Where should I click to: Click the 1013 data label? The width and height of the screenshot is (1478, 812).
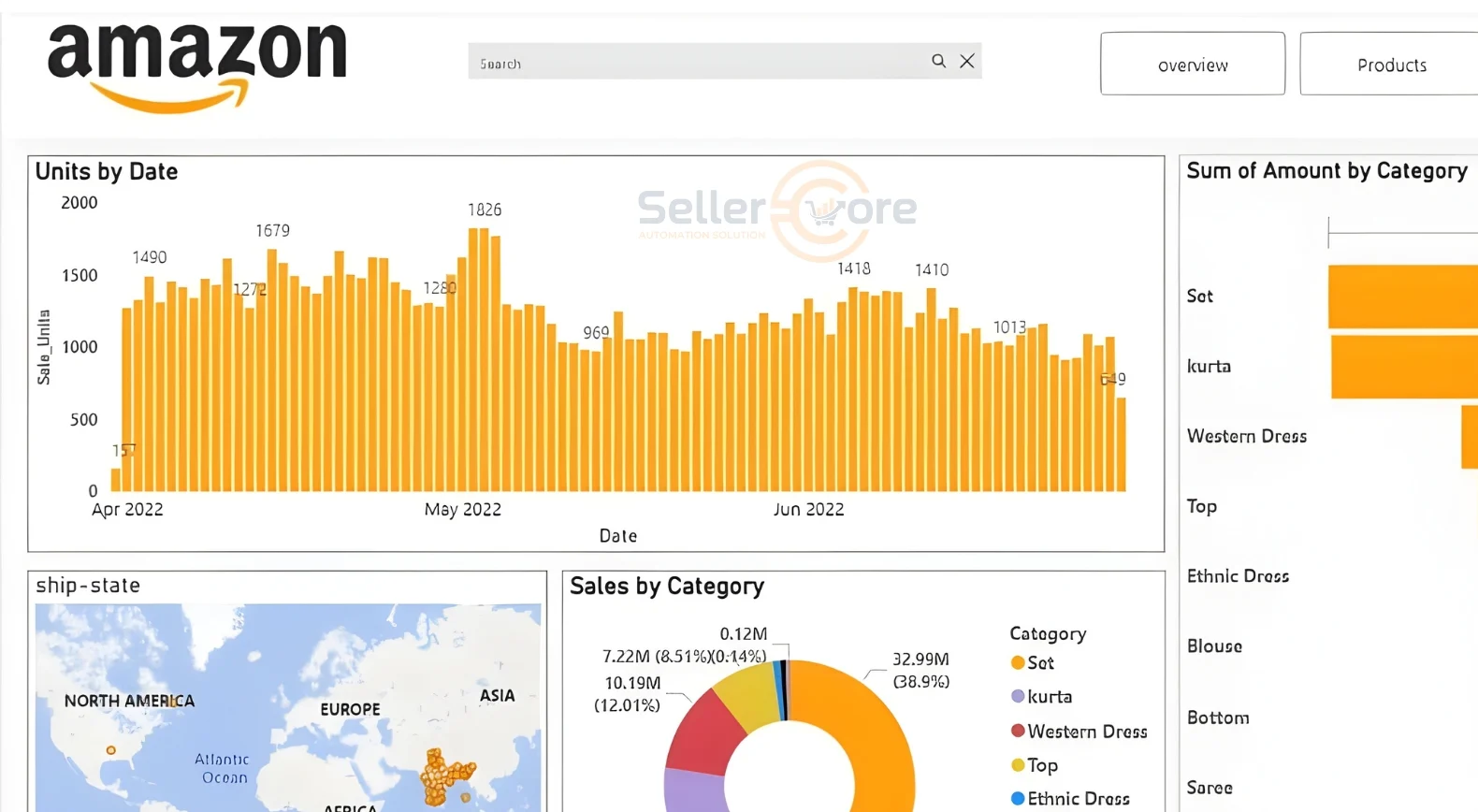point(1009,327)
